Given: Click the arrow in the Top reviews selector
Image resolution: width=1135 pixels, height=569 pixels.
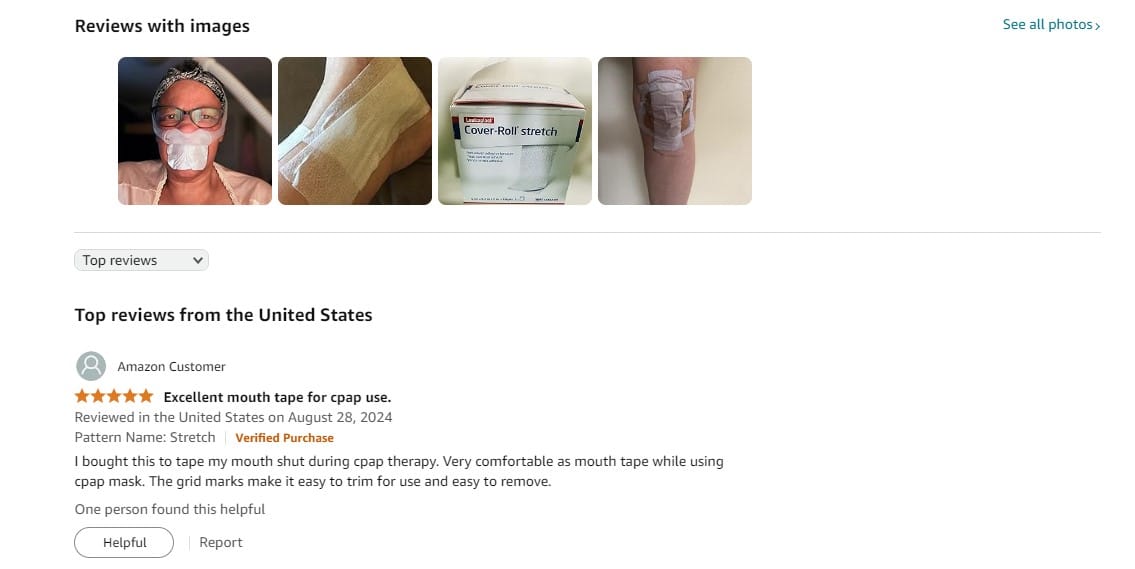Looking at the screenshot, I should 198,261.
